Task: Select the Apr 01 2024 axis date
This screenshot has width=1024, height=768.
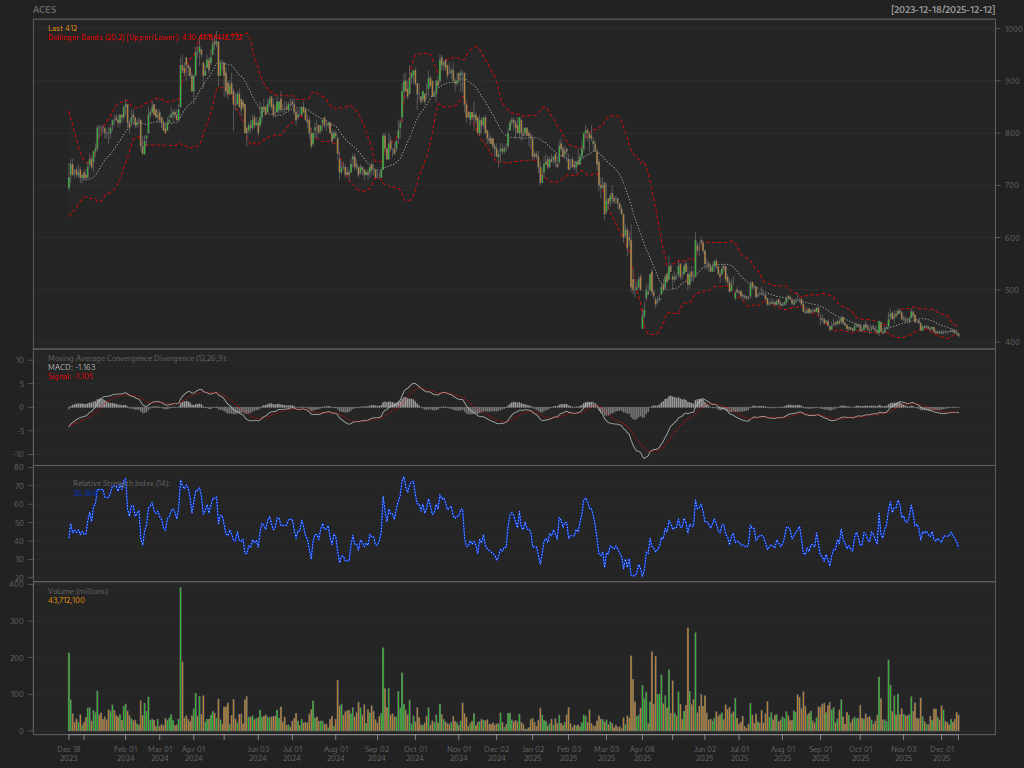Action: (x=193, y=754)
